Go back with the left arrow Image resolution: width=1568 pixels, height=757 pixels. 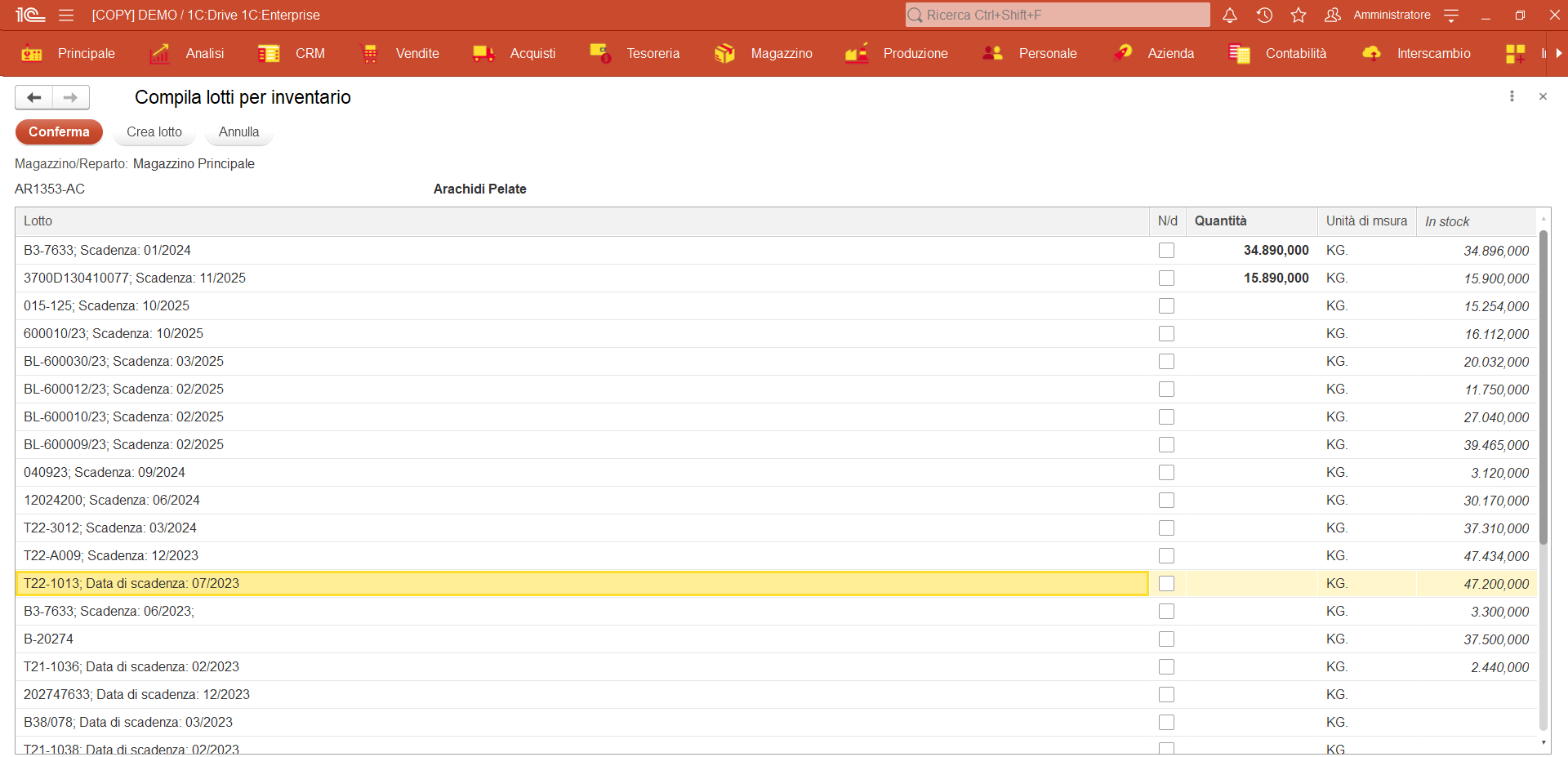pyautogui.click(x=33, y=97)
